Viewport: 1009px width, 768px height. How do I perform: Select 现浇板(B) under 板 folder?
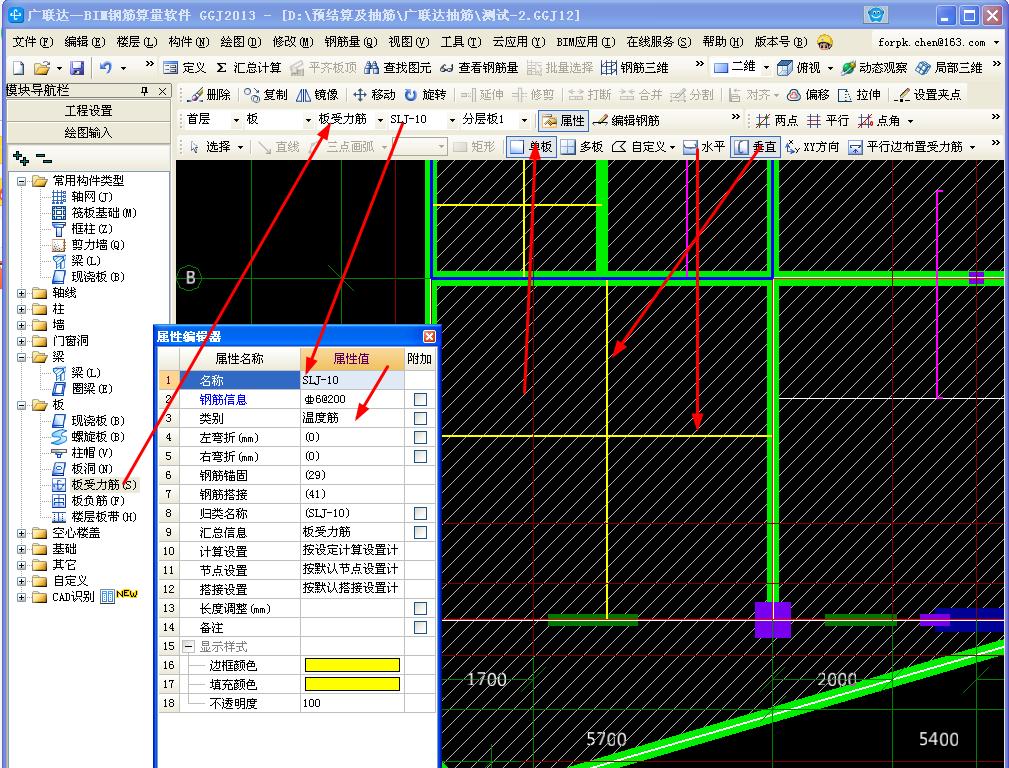[98, 421]
